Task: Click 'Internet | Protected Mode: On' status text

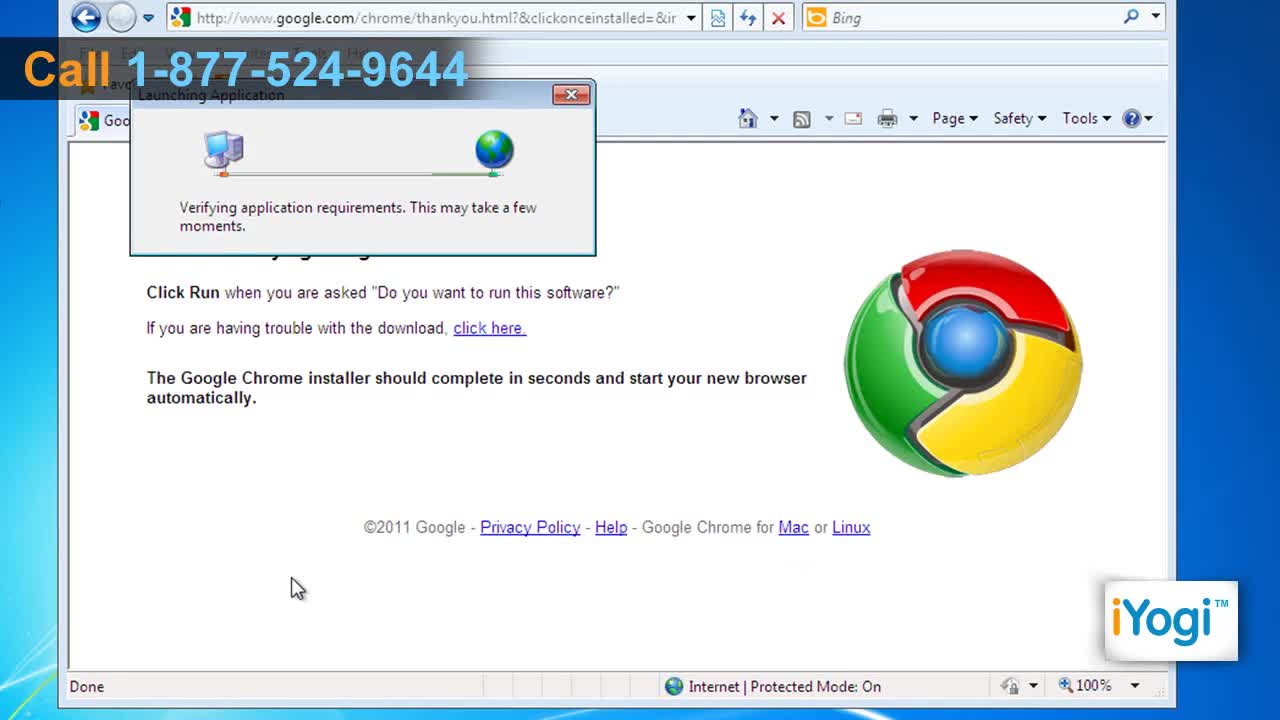Action: tap(785, 686)
